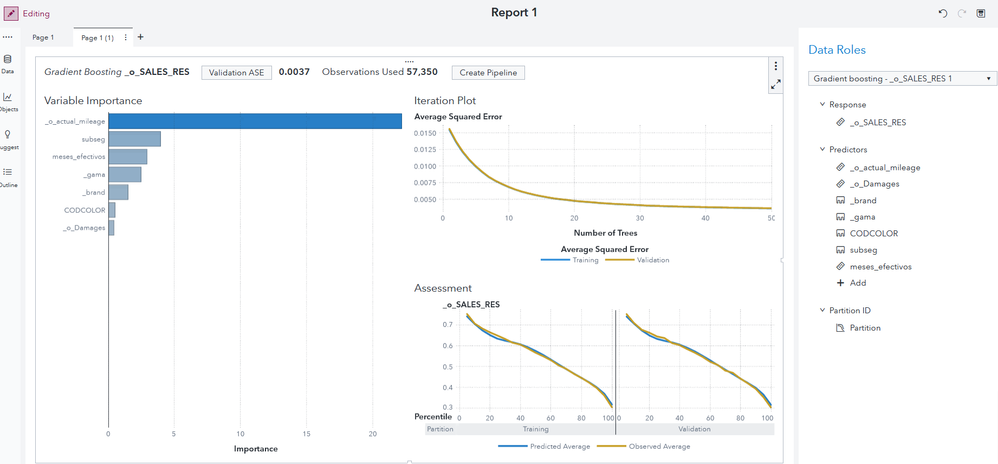Screen dimensions: 998x464
Task: Collapse the Predictors section
Action: [x=822, y=149]
